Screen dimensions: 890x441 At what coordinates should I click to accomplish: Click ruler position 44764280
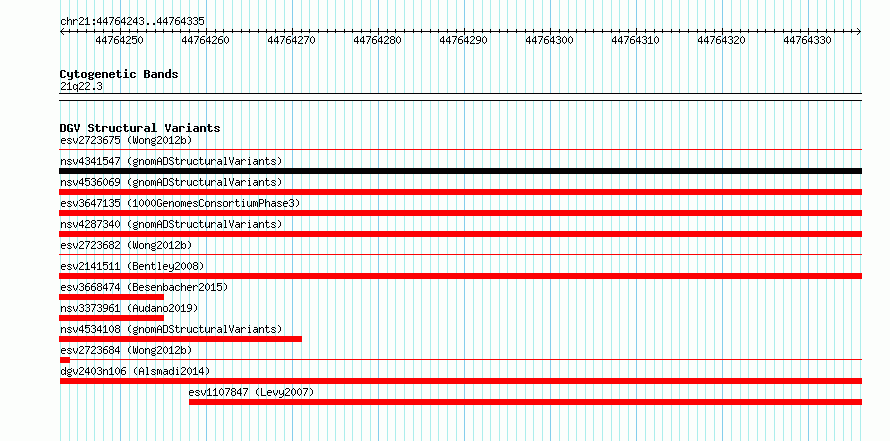377,40
